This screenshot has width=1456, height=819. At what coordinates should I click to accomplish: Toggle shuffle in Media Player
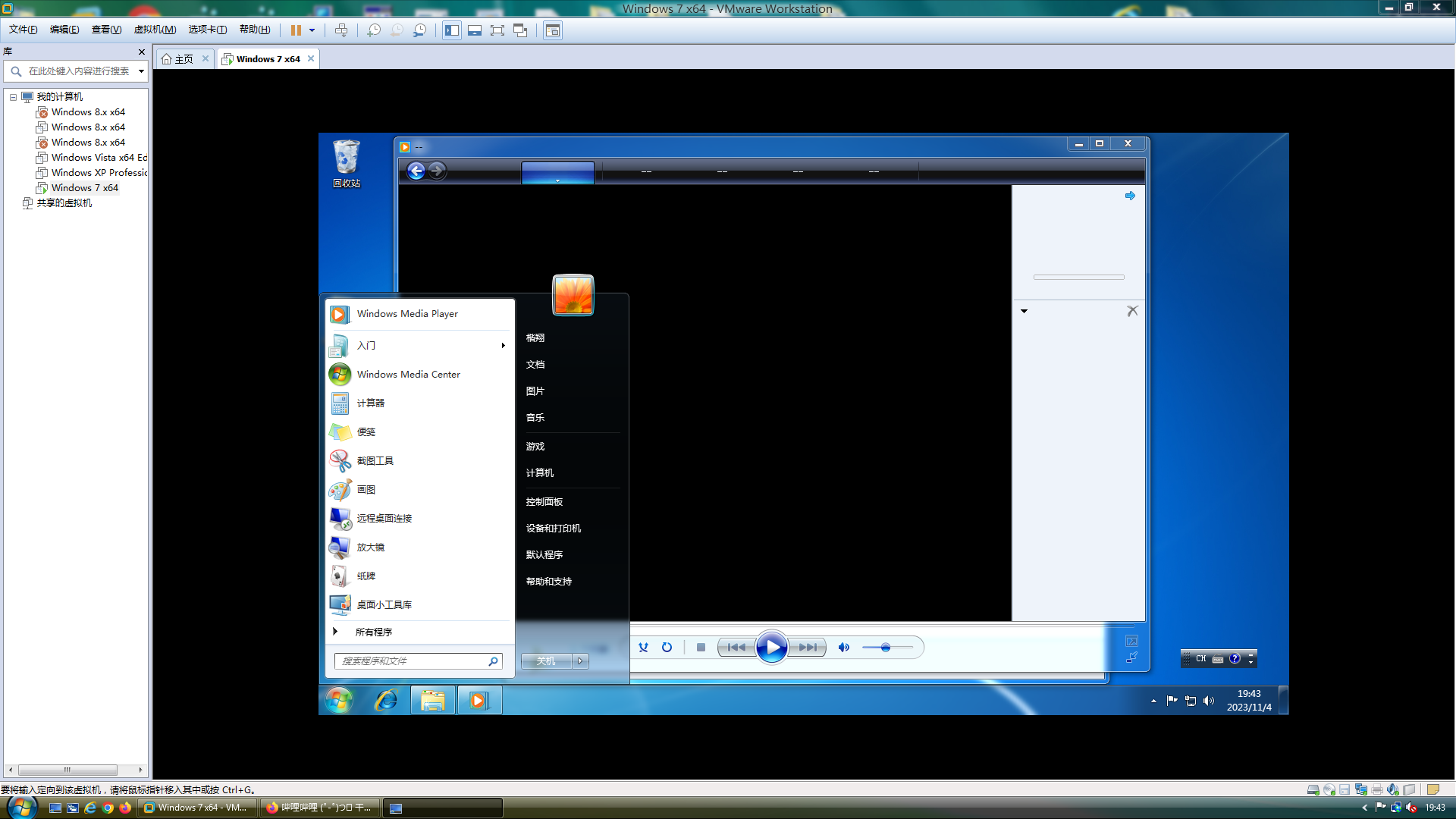pyautogui.click(x=643, y=648)
